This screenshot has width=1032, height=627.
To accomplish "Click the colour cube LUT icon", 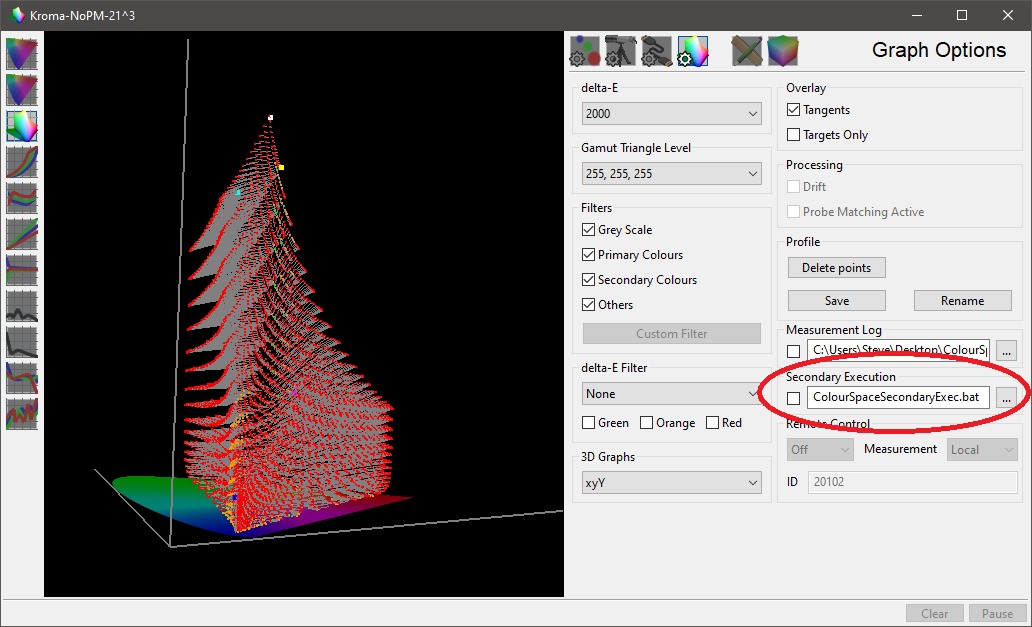I will pyautogui.click(x=783, y=50).
